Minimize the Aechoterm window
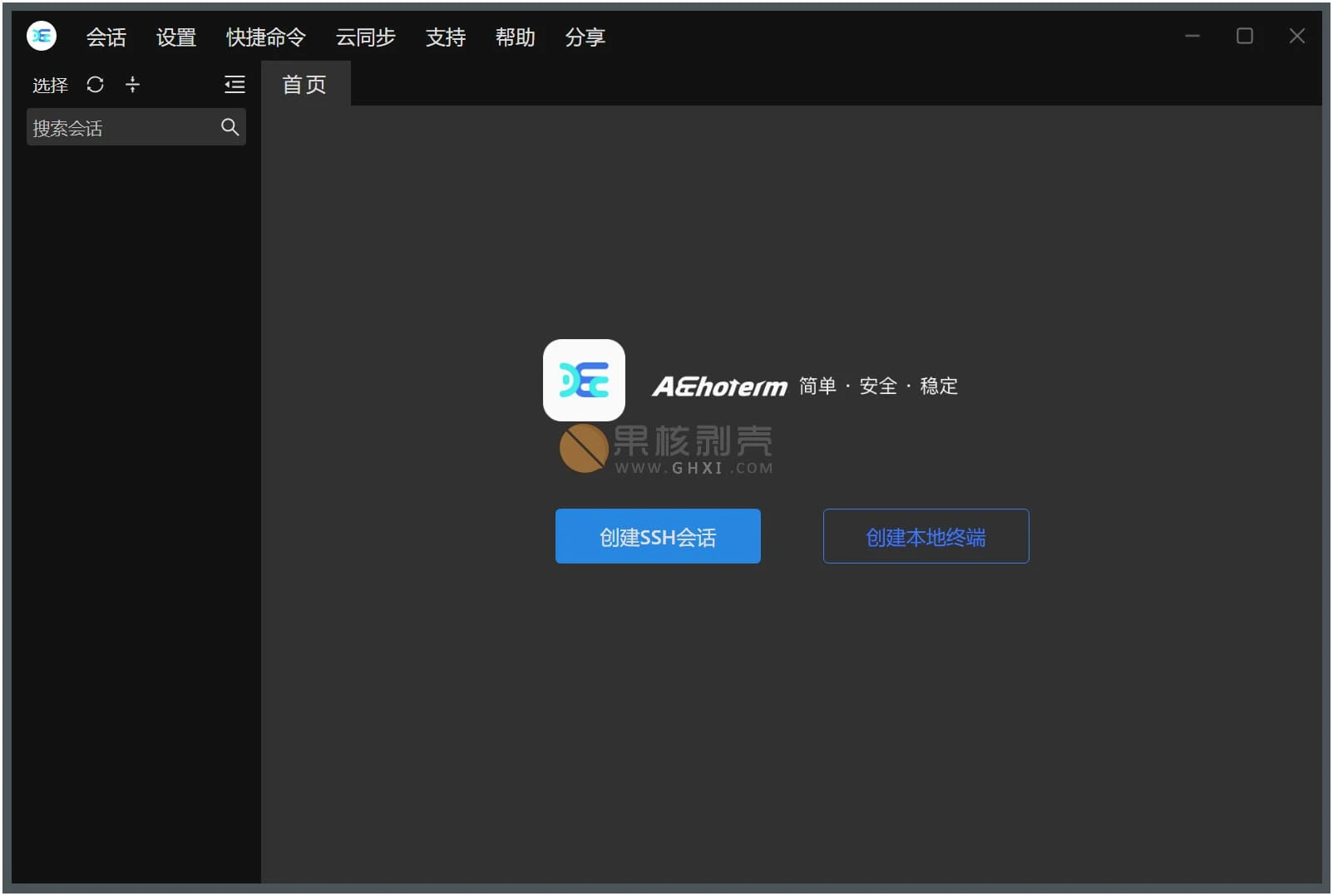This screenshot has height=896, width=1333. coord(1192,37)
